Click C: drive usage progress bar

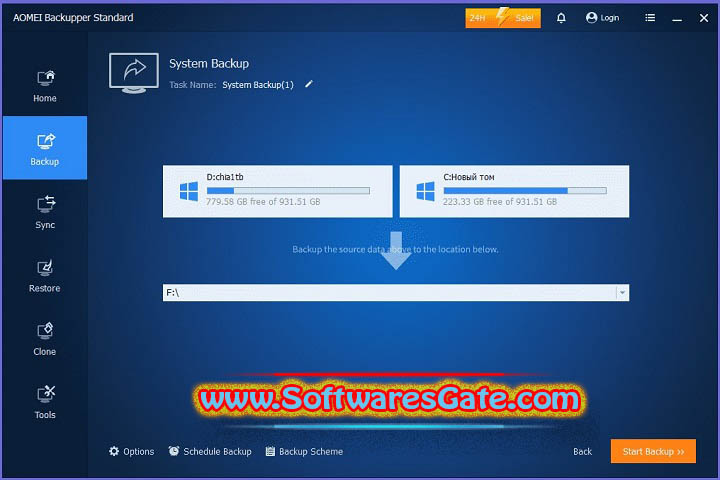(x=525, y=190)
